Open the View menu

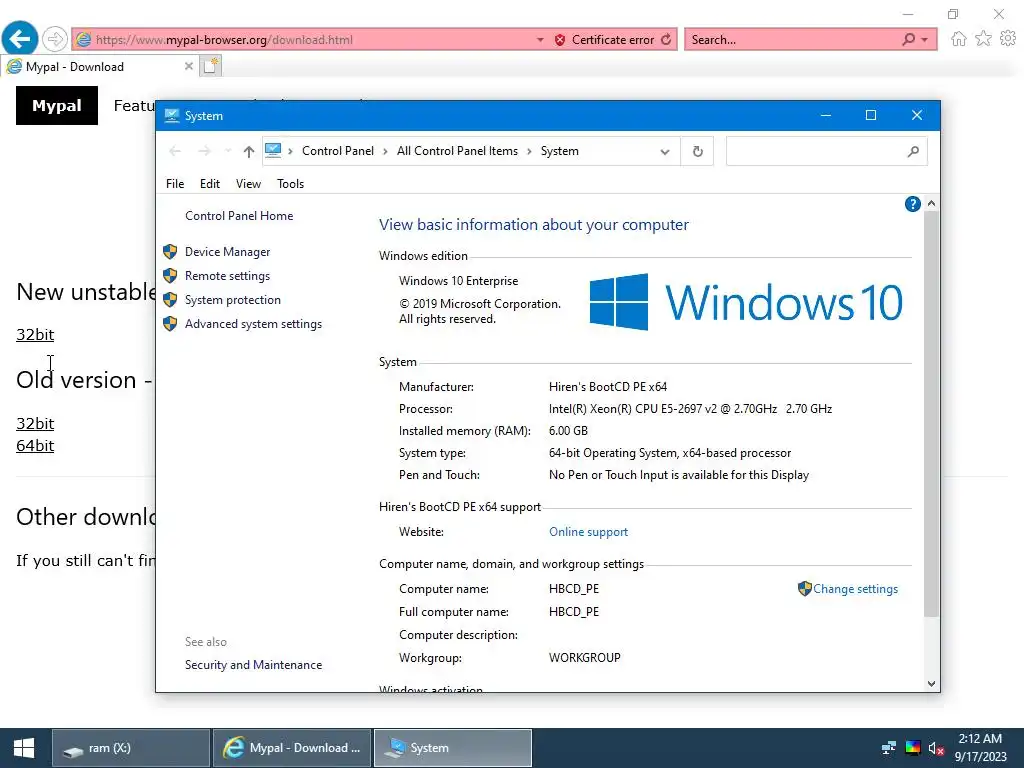(248, 184)
